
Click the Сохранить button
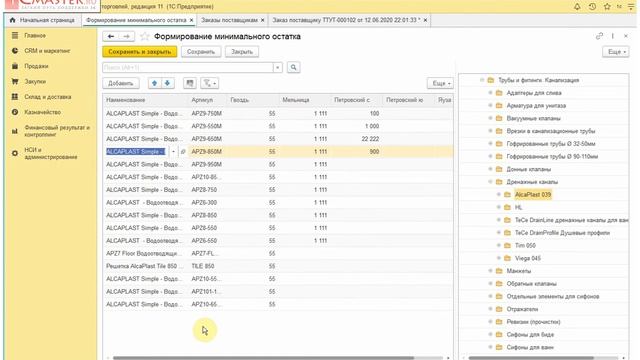pyautogui.click(x=201, y=52)
